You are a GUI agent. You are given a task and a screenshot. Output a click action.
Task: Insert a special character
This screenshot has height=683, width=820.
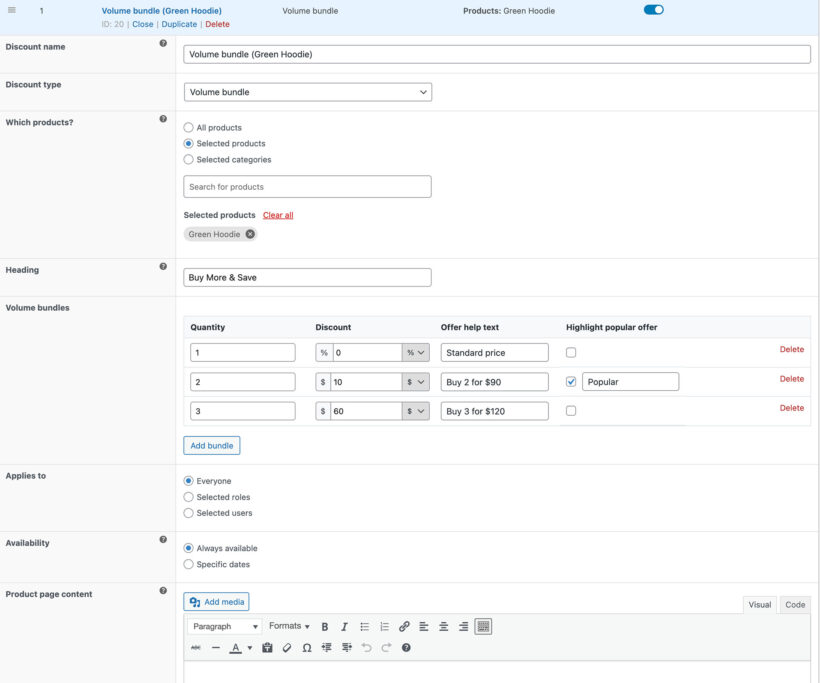(306, 647)
